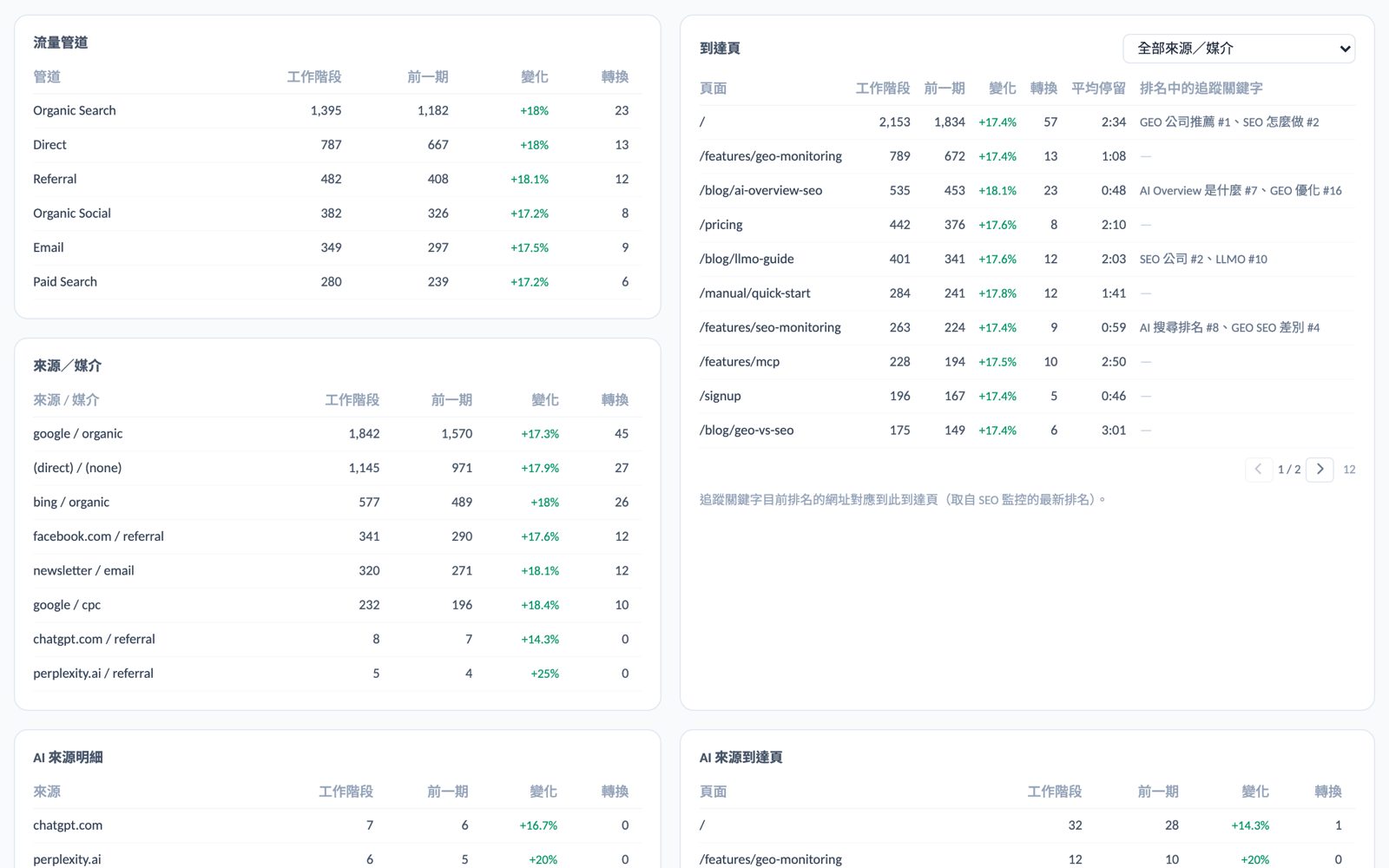
Task: Select the /signup landing page row
Action: (x=1027, y=396)
